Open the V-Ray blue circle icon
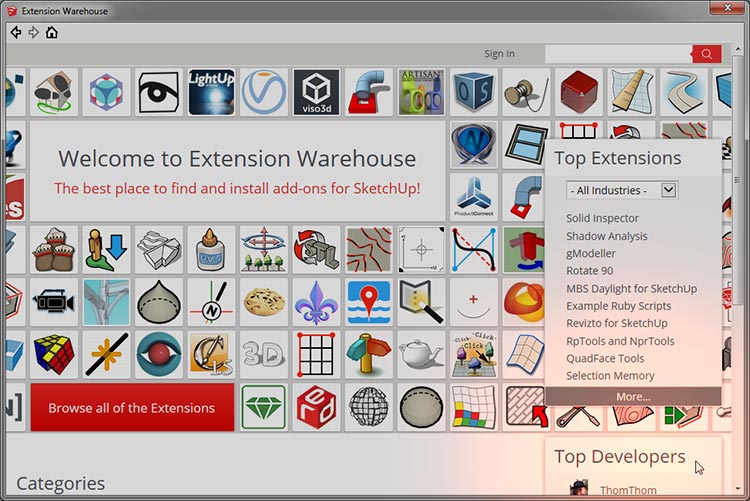This screenshot has width=750, height=501. tap(264, 92)
